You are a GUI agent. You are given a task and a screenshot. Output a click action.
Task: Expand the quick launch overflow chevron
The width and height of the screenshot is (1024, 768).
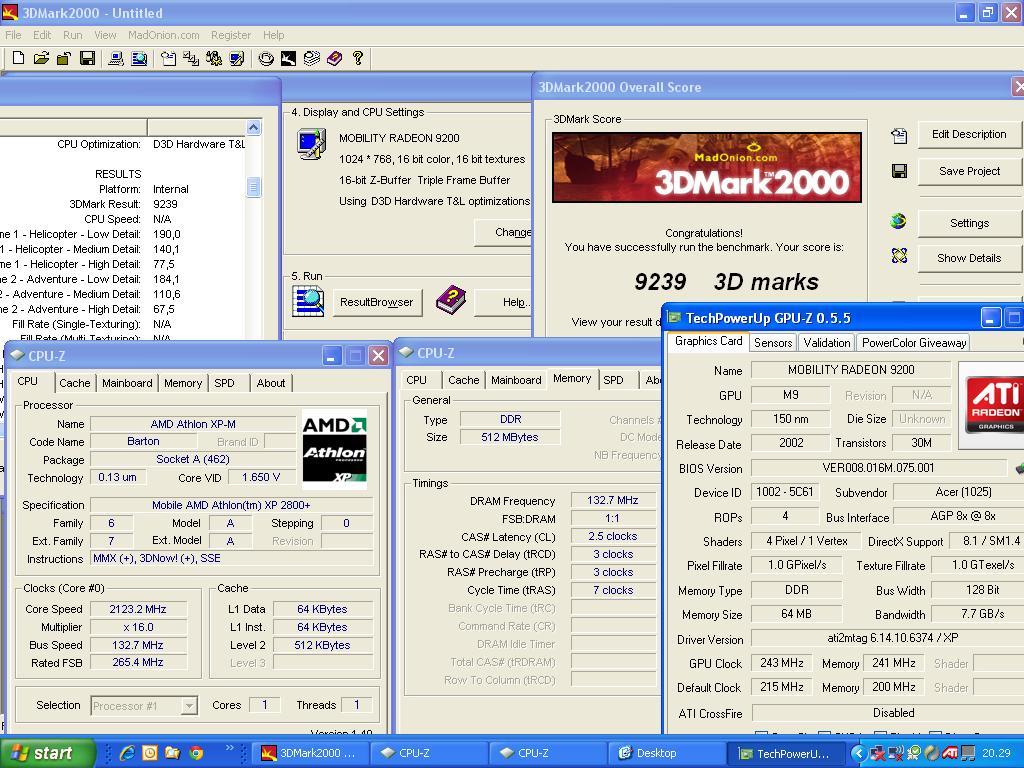229,748
